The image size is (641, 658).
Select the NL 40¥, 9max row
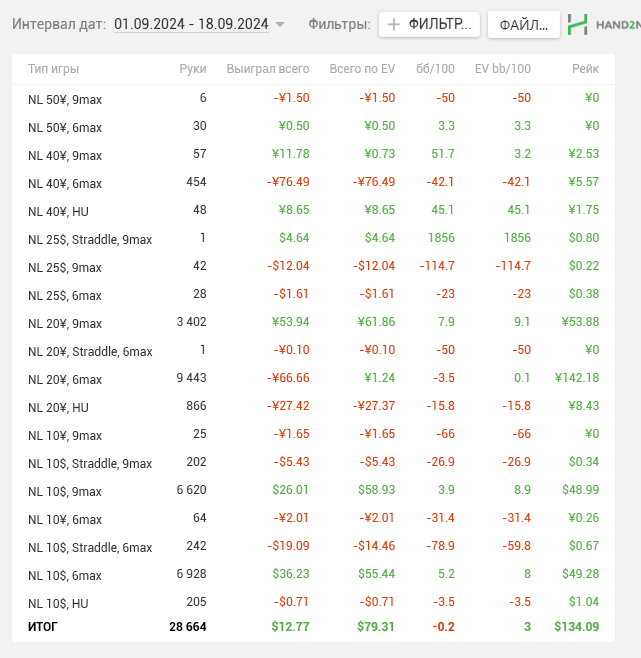(x=313, y=154)
